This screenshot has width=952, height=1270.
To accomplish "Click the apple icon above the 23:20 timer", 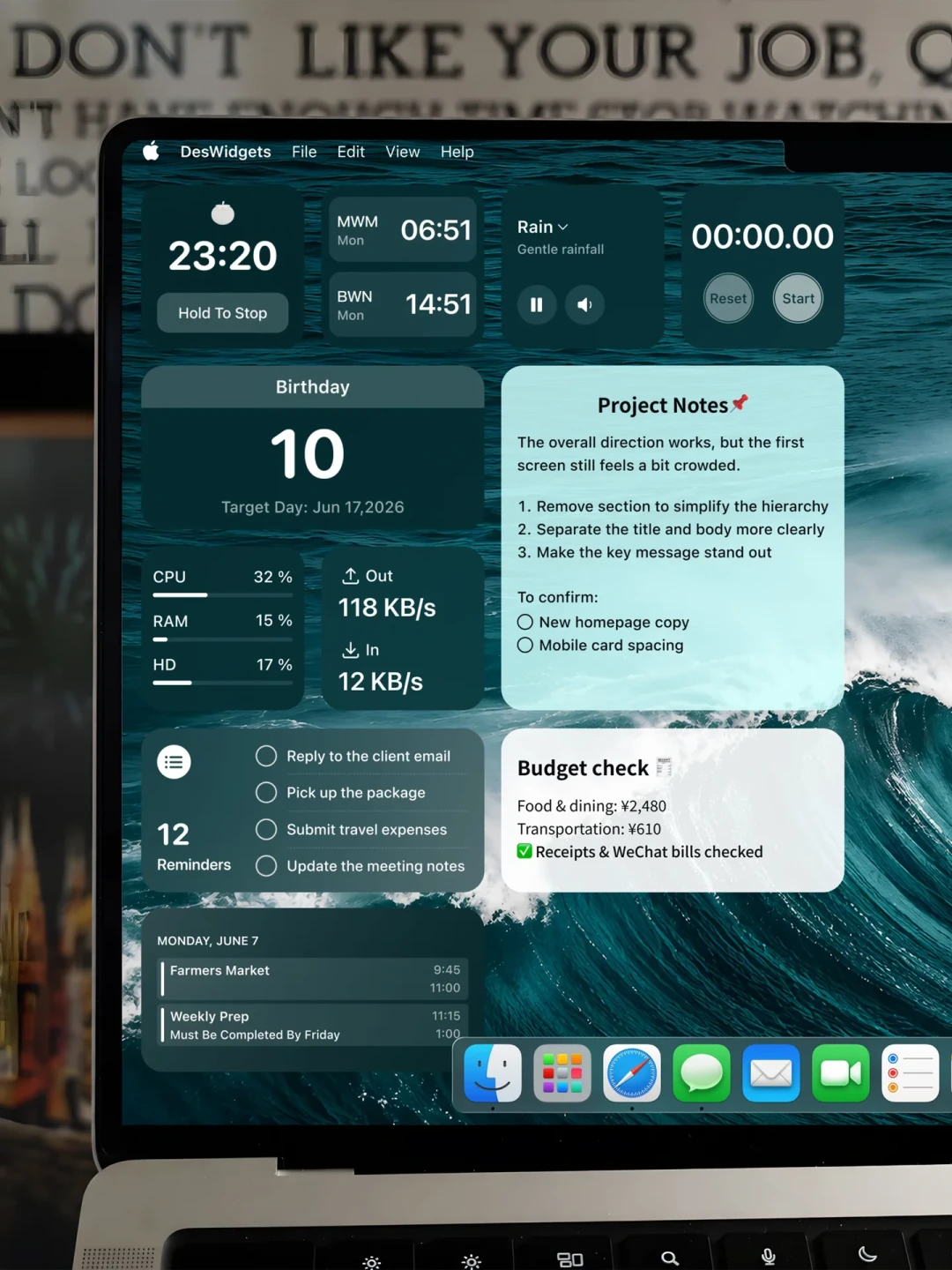I will click(x=223, y=213).
